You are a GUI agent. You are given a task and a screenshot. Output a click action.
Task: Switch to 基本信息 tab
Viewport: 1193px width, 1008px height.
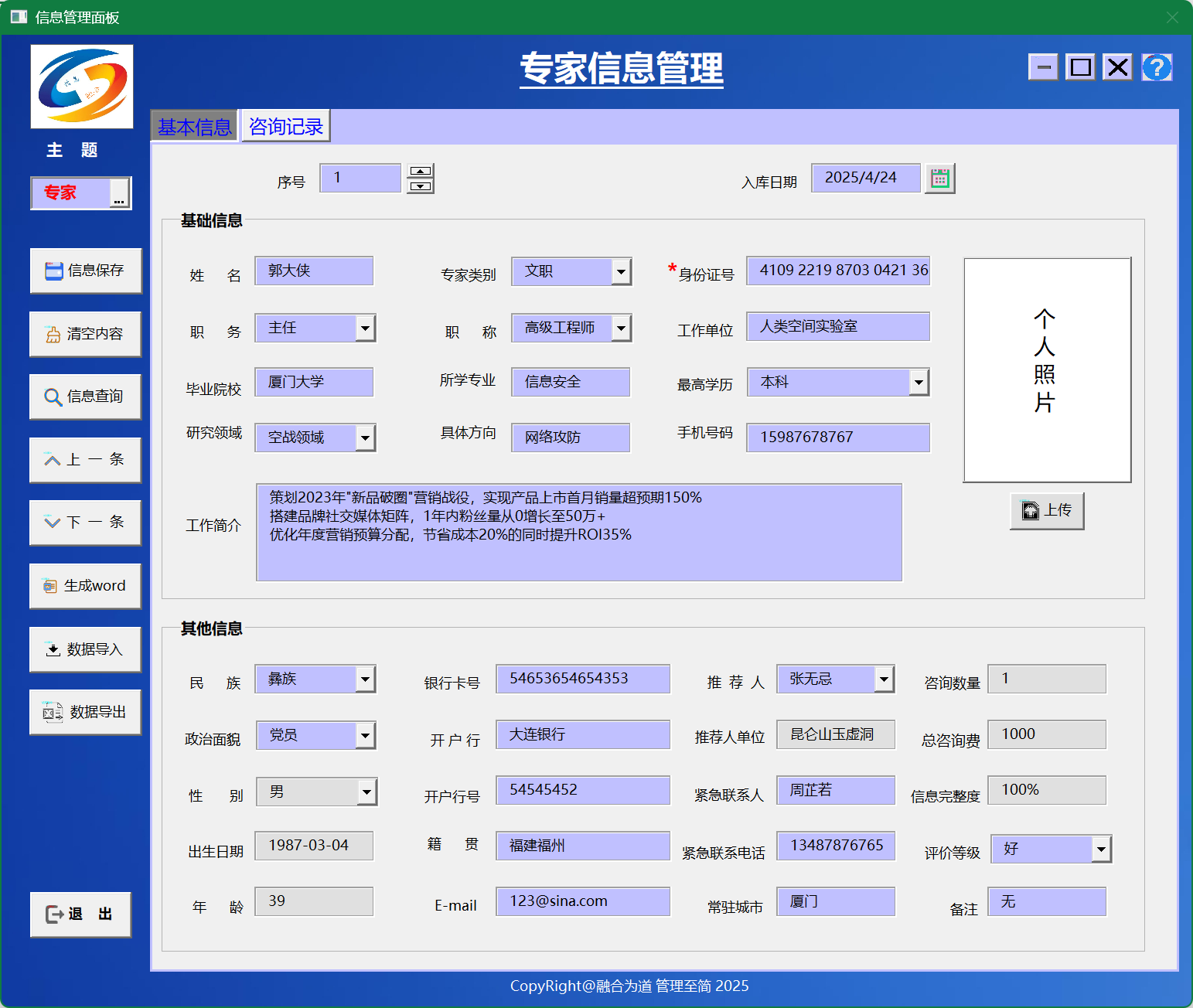pyautogui.click(x=195, y=127)
